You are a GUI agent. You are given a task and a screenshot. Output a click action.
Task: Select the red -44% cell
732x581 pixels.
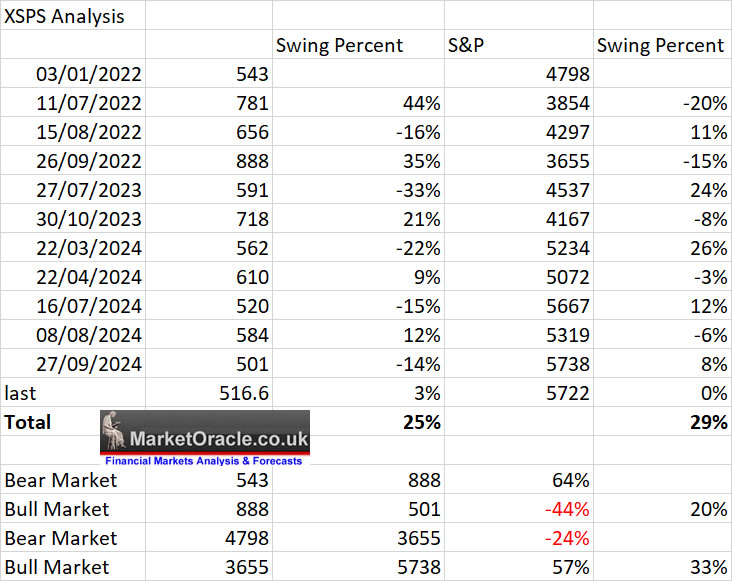(x=567, y=509)
